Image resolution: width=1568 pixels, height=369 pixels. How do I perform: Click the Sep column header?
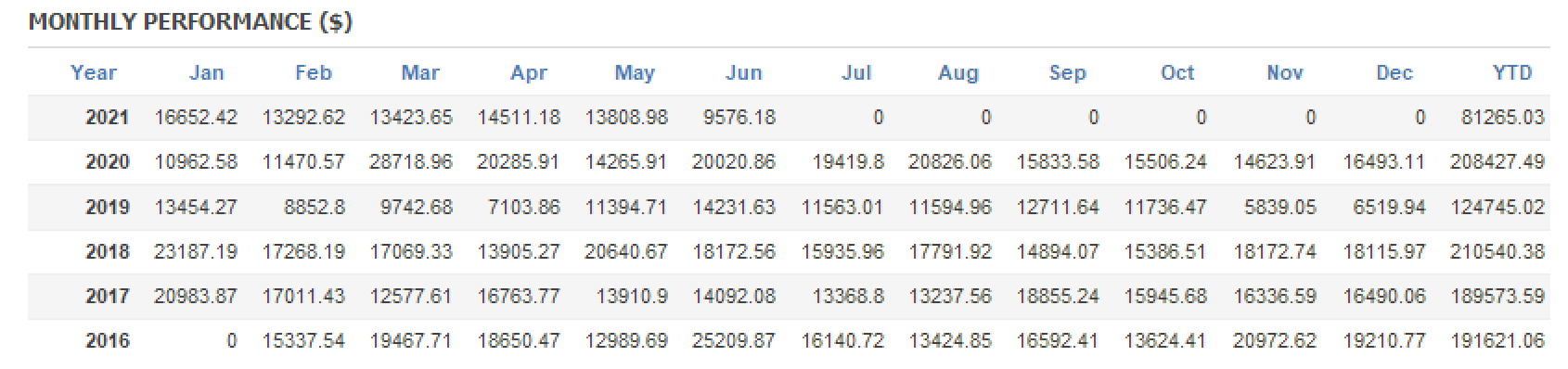pos(1067,72)
